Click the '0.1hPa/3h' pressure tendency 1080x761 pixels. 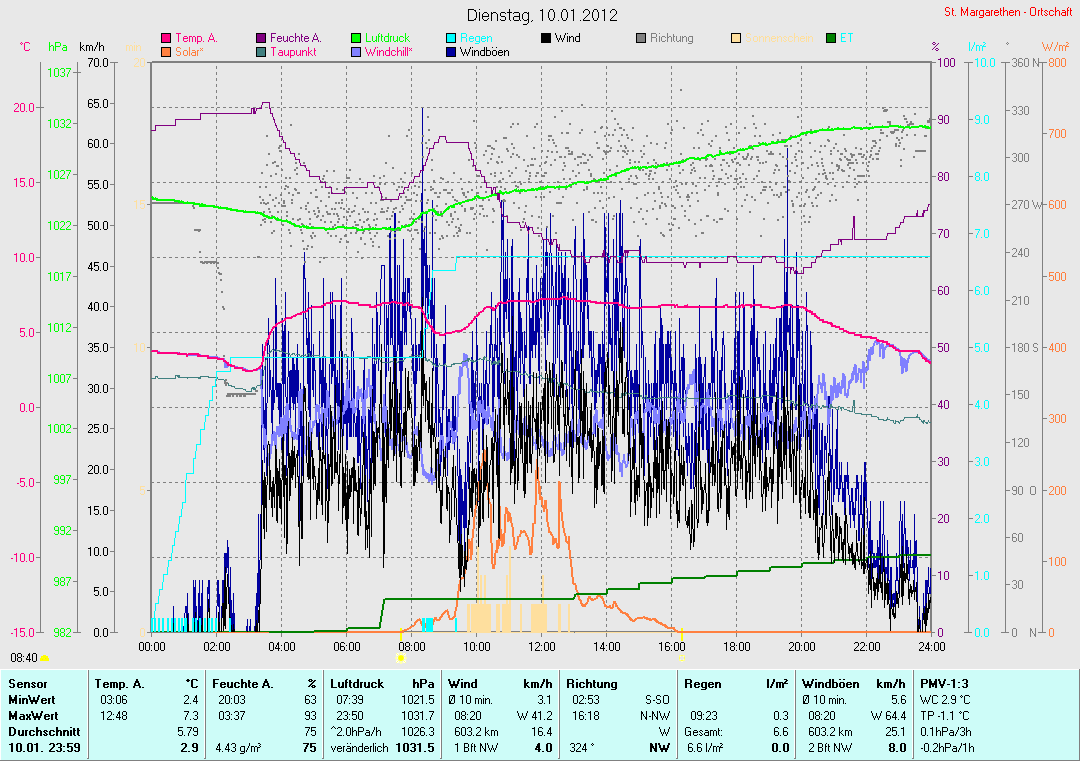point(945,732)
